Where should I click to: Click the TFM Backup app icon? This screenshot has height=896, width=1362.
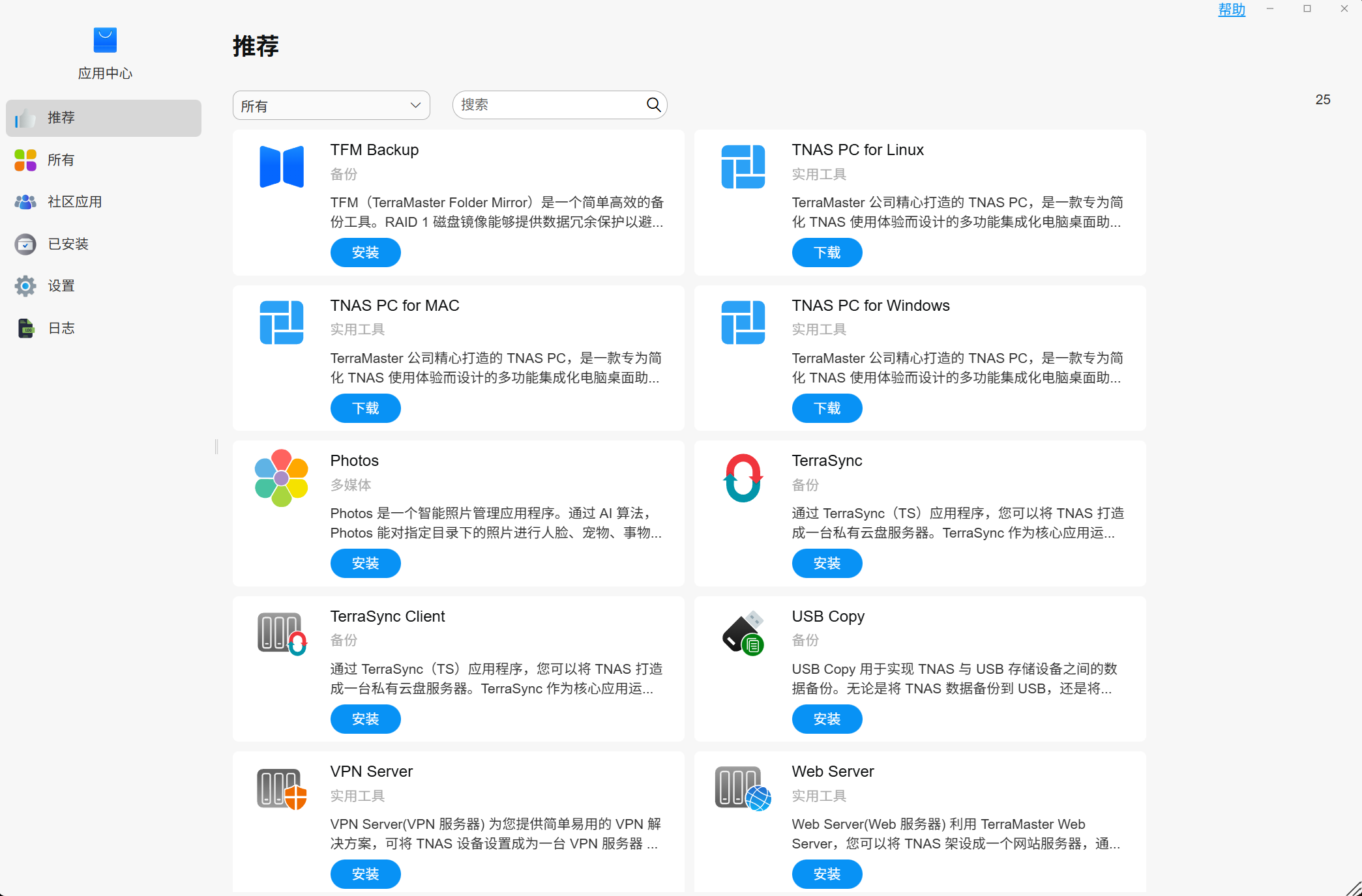[281, 167]
